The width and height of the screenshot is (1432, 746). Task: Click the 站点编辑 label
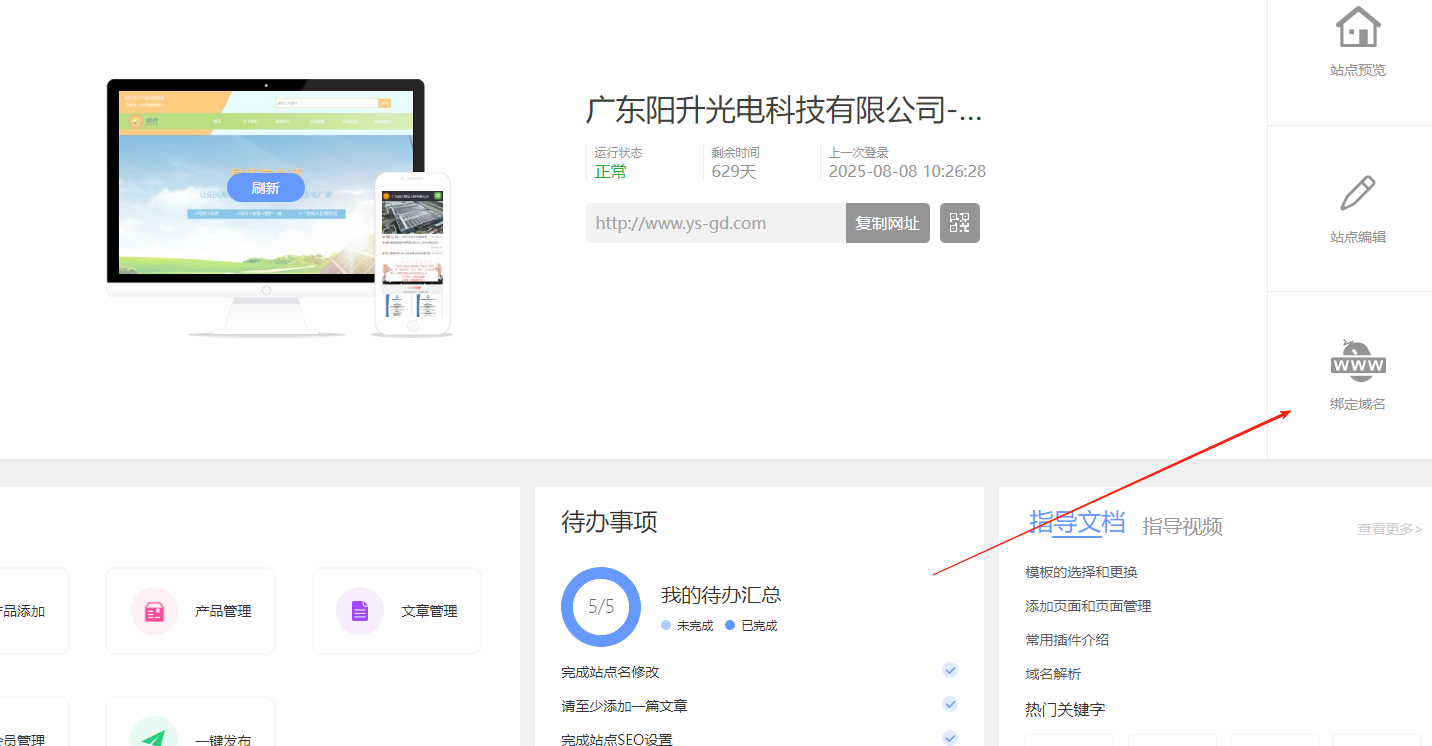click(1358, 237)
